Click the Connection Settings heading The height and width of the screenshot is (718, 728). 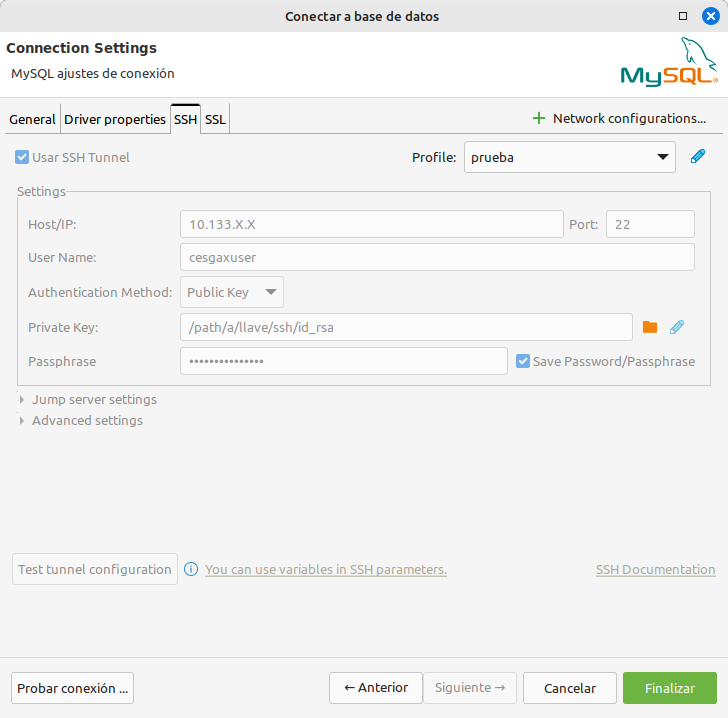pyautogui.click(x=81, y=48)
